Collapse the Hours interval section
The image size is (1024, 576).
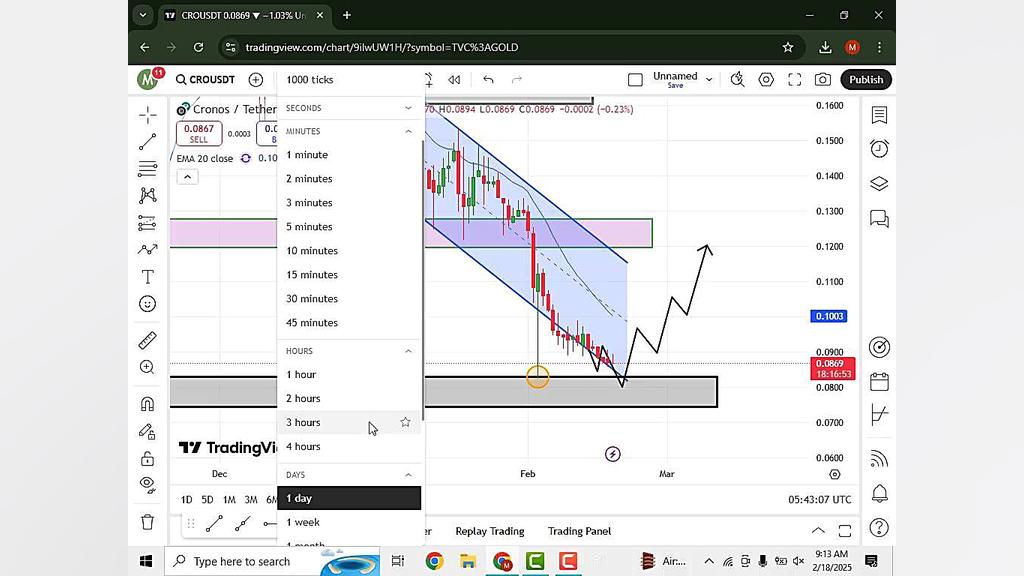pyautogui.click(x=408, y=351)
